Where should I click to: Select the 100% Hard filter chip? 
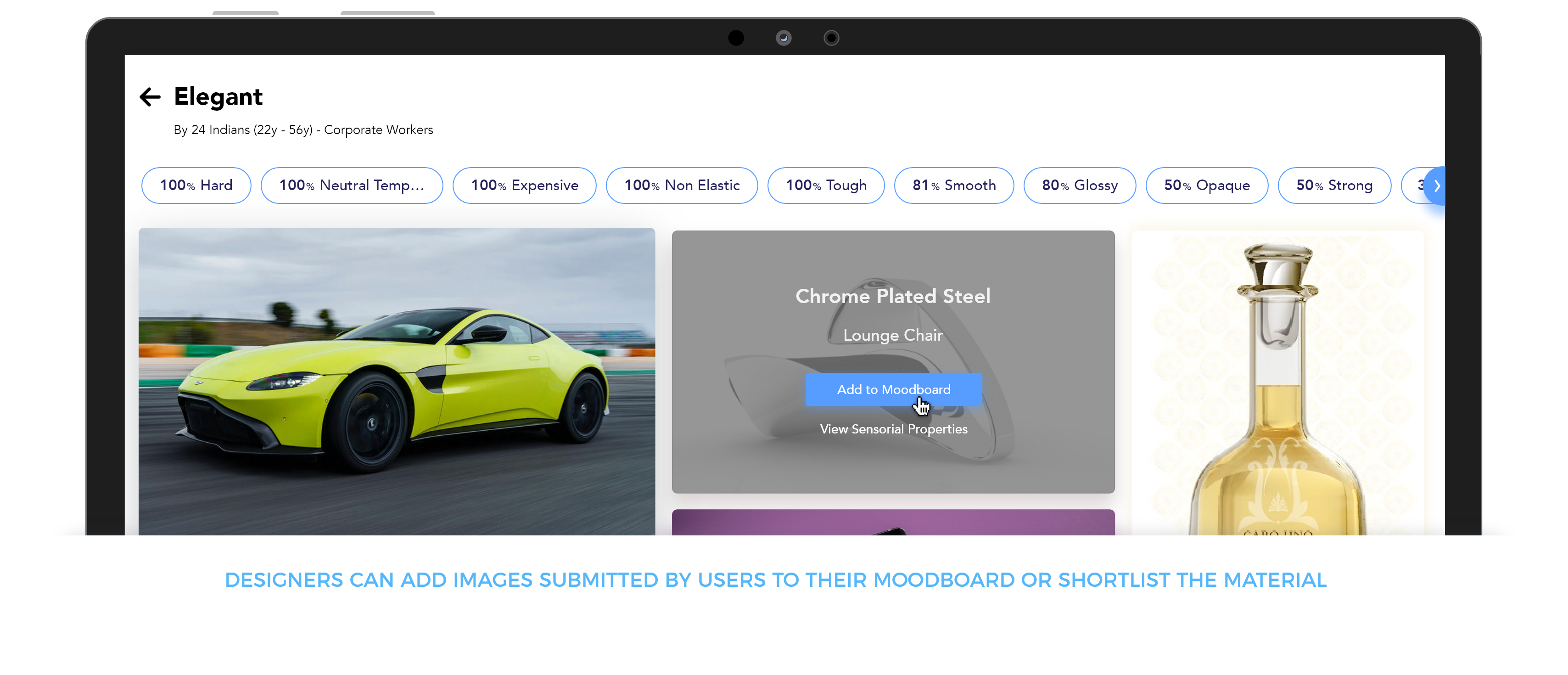click(x=196, y=185)
